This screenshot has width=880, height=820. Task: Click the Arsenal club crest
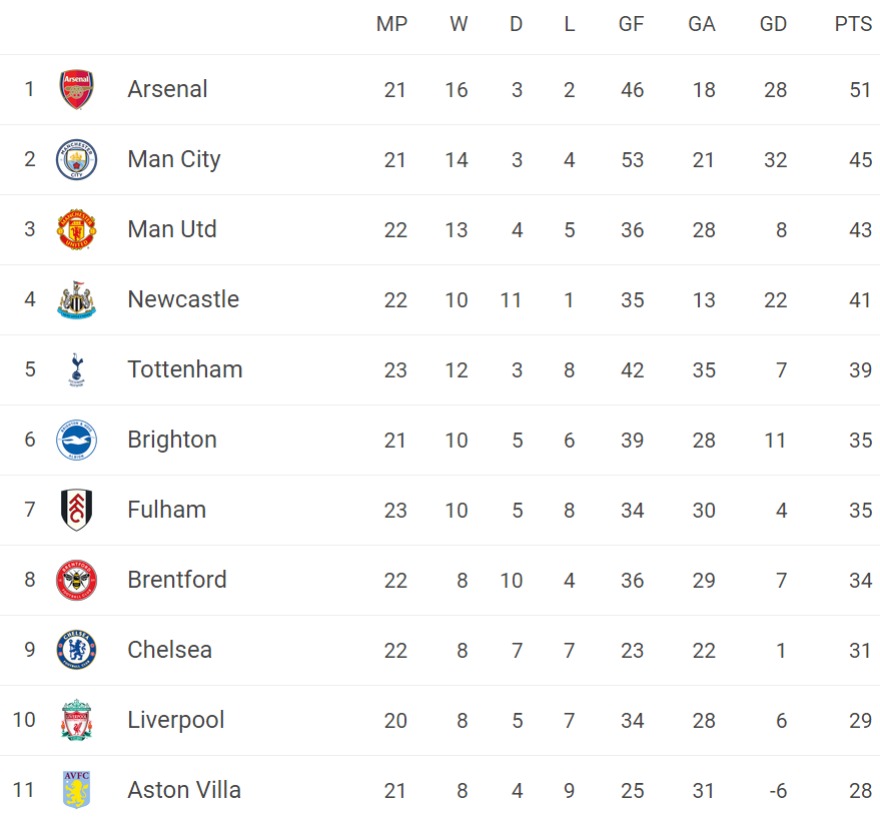pos(76,90)
